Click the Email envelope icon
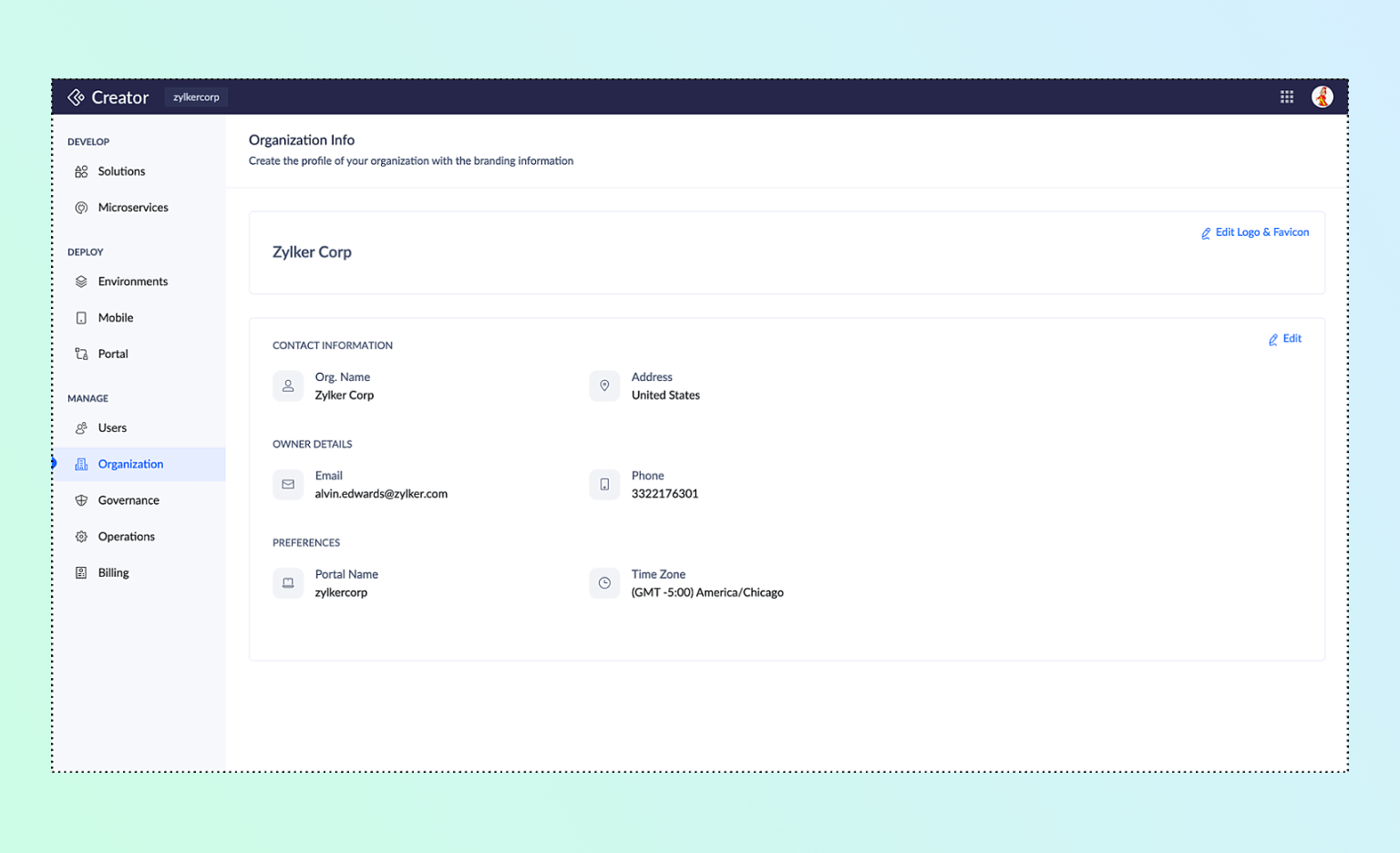 click(288, 485)
